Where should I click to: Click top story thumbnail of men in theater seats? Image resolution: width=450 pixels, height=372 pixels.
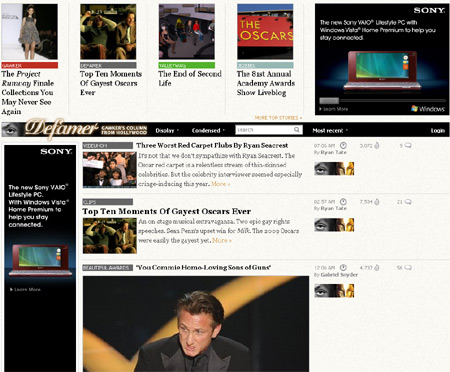point(108,32)
